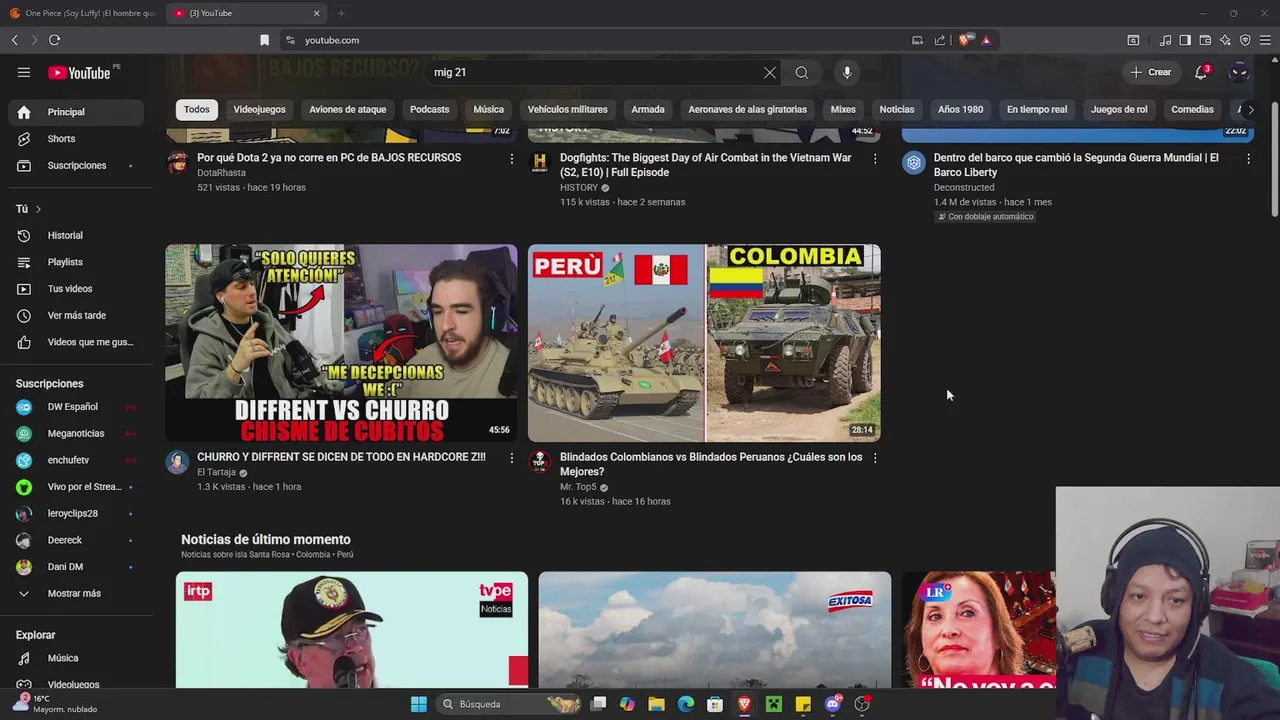Open the Brave VPN icon
Screen dimensions: 1280x720
[x=1245, y=40]
